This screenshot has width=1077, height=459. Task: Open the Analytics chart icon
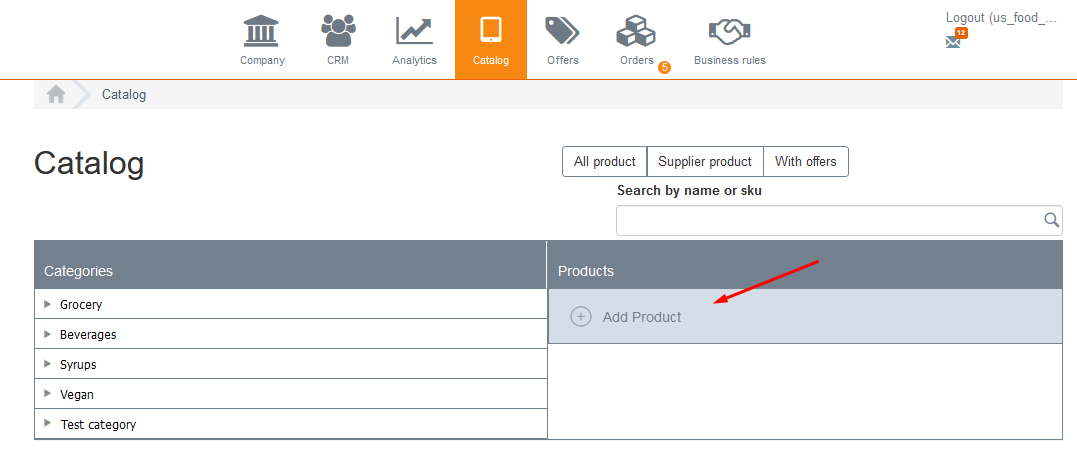pos(414,31)
